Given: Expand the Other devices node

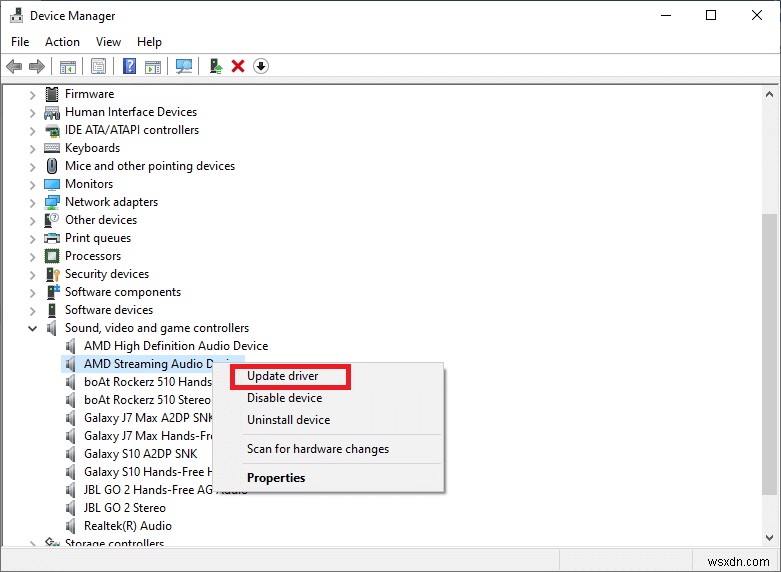Looking at the screenshot, I should (32, 220).
